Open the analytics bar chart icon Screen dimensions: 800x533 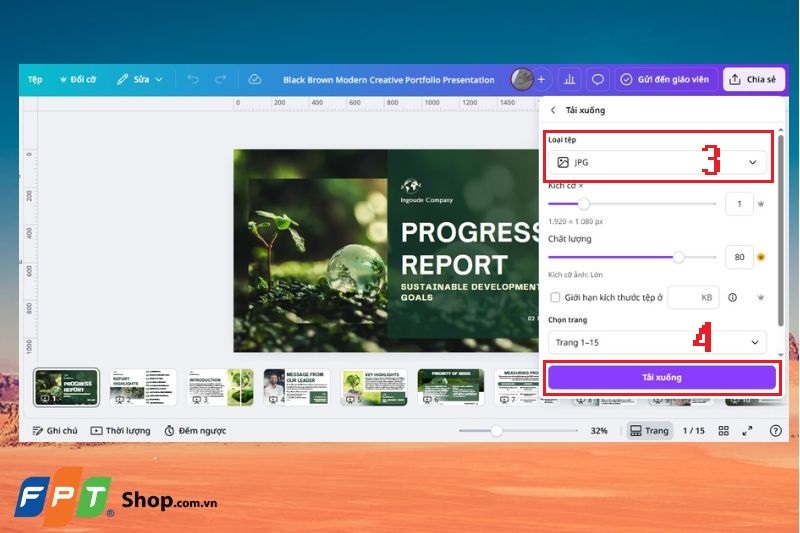(x=569, y=80)
